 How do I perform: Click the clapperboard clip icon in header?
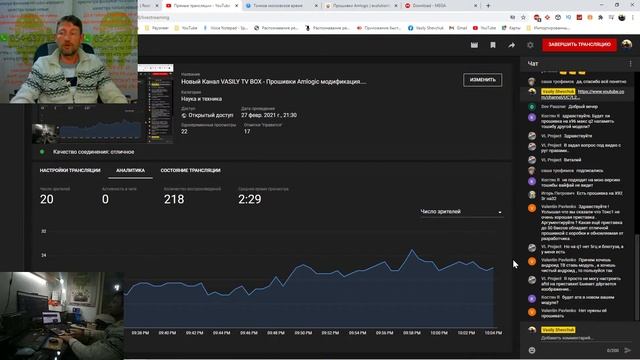click(x=474, y=45)
